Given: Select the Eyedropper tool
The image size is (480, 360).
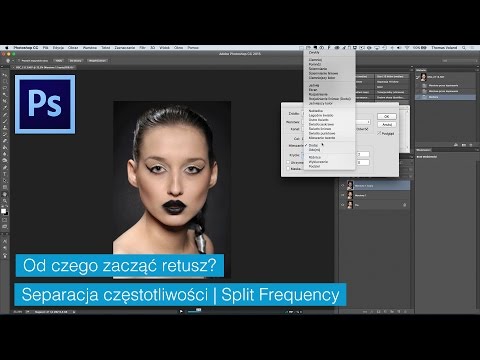Looking at the screenshot, I should pyautogui.click(x=5, y=108).
